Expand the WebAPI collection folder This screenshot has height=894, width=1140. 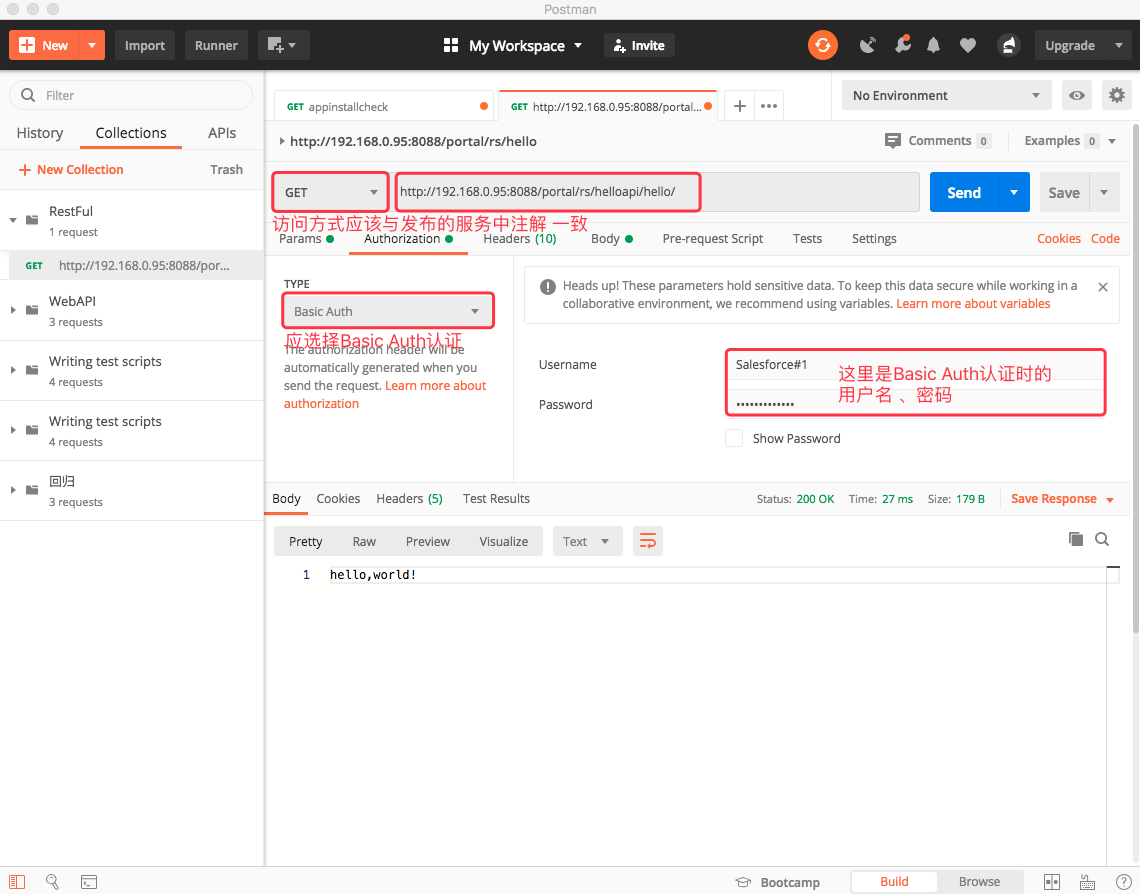pos(14,310)
